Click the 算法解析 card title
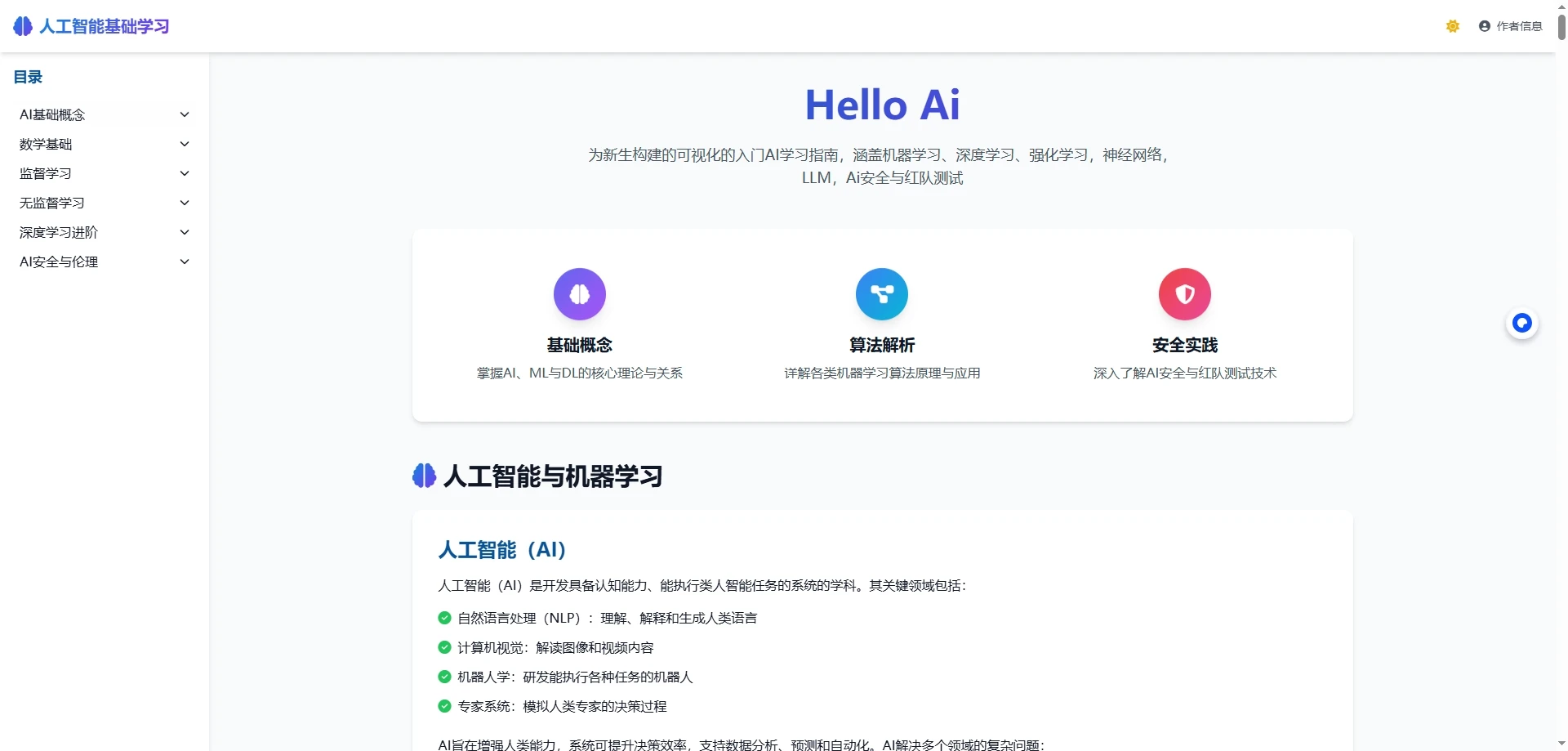 click(x=882, y=345)
